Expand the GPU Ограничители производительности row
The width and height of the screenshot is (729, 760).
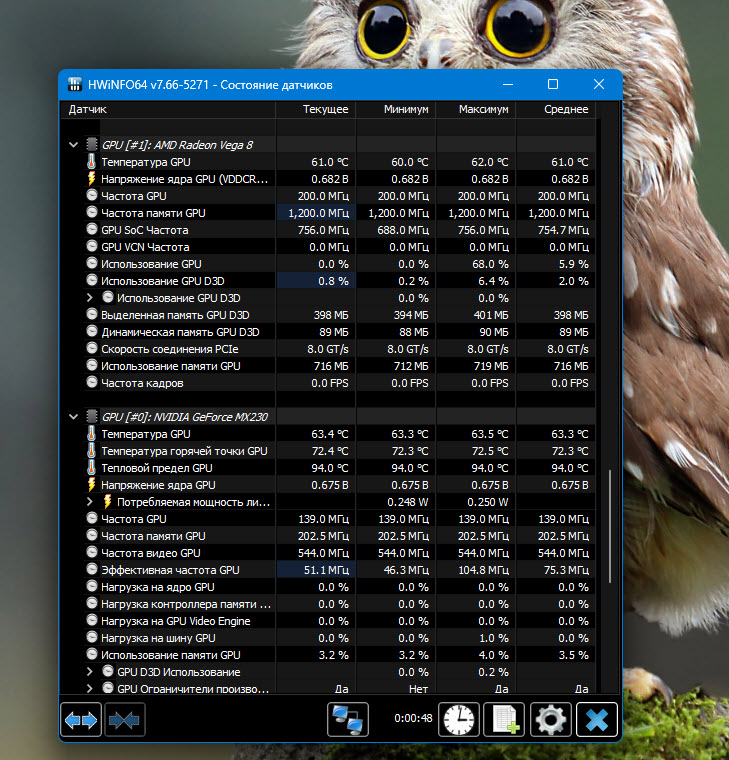tap(90, 688)
